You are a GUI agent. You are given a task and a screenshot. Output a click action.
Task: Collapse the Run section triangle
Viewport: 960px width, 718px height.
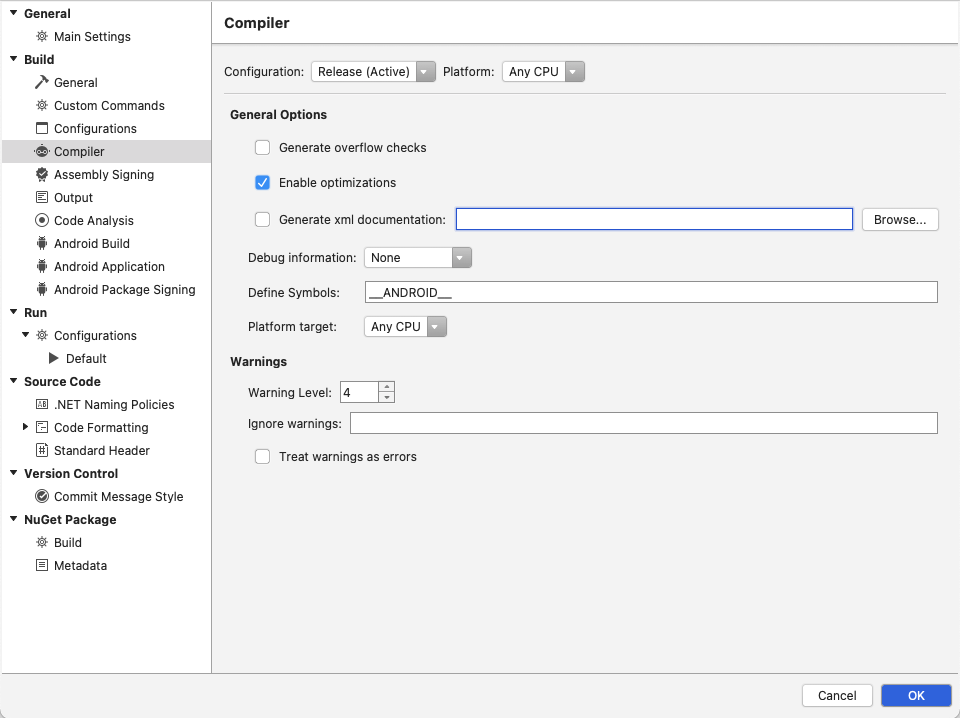pos(13,312)
